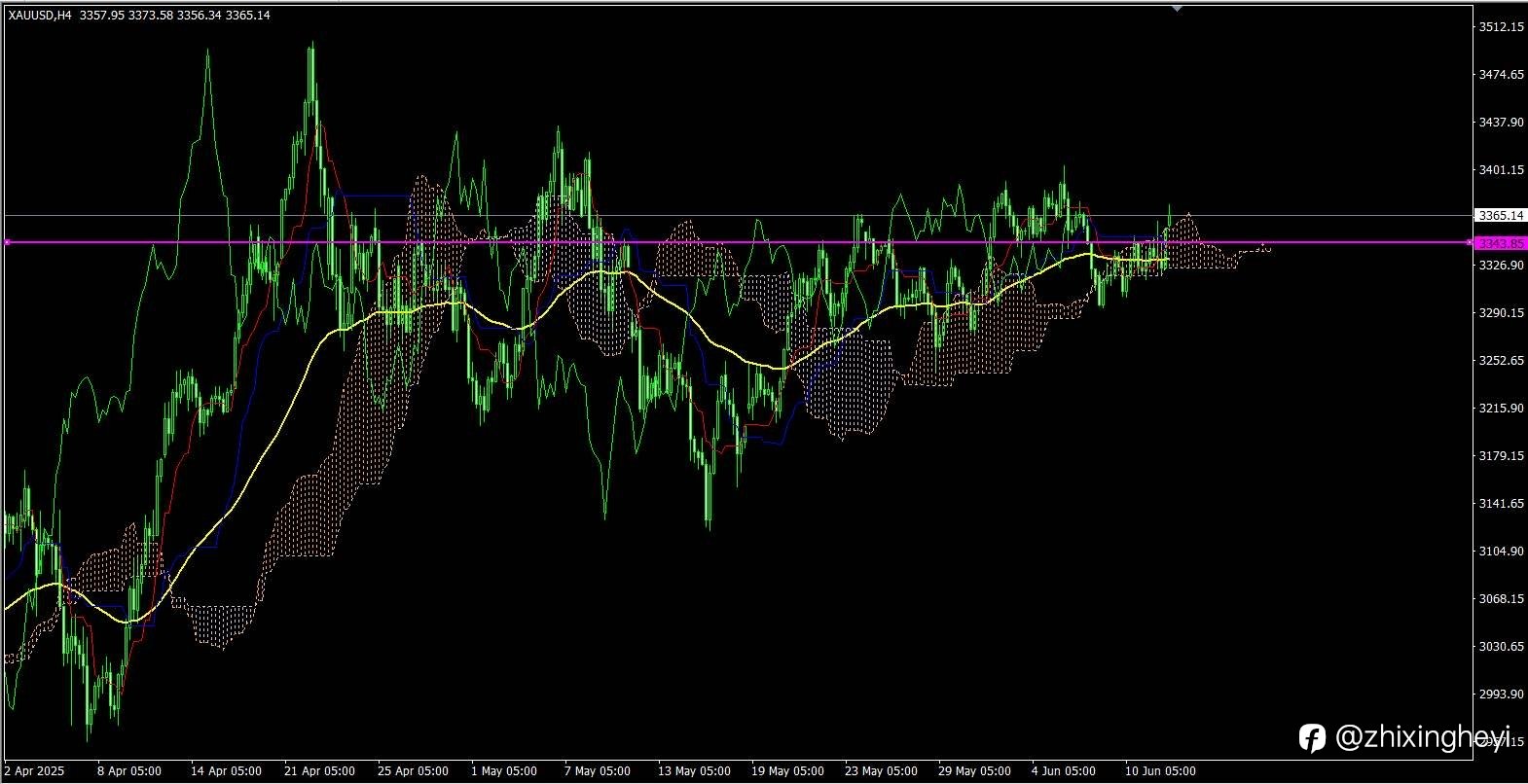Click the 7 May 05:00 date label
This screenshot has width=1528, height=784.
click(x=598, y=771)
